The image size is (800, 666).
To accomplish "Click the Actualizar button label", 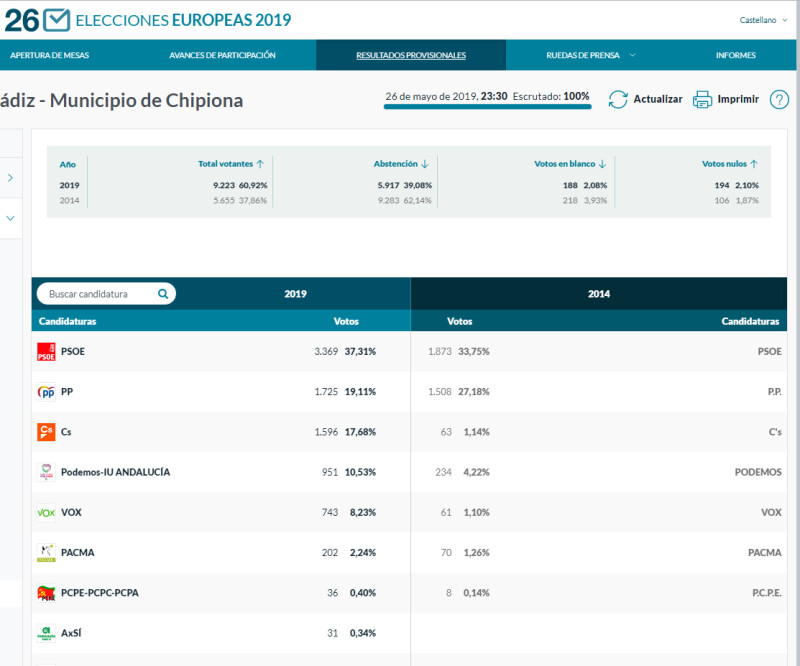I will point(658,99).
